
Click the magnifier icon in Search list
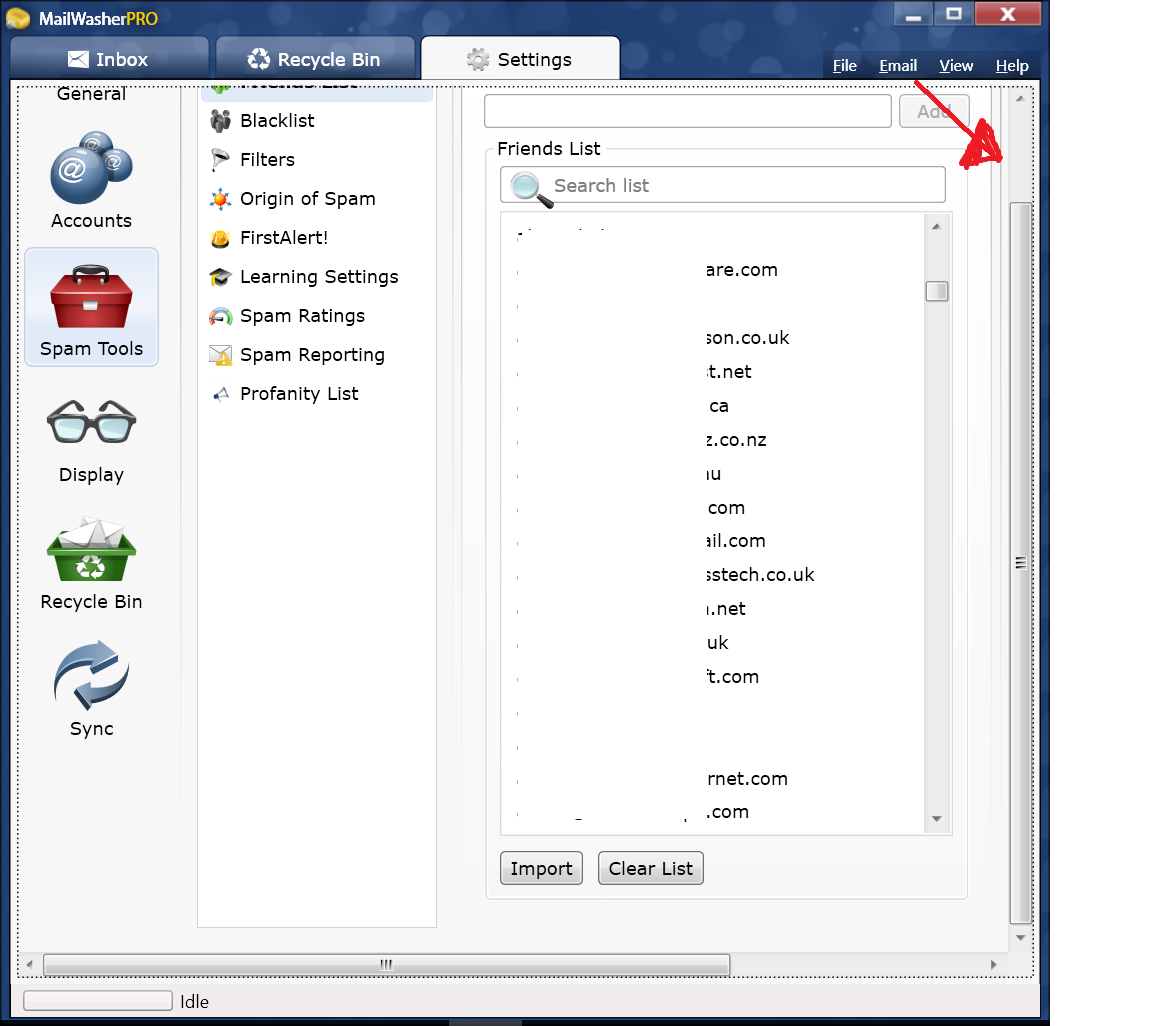pos(531,188)
